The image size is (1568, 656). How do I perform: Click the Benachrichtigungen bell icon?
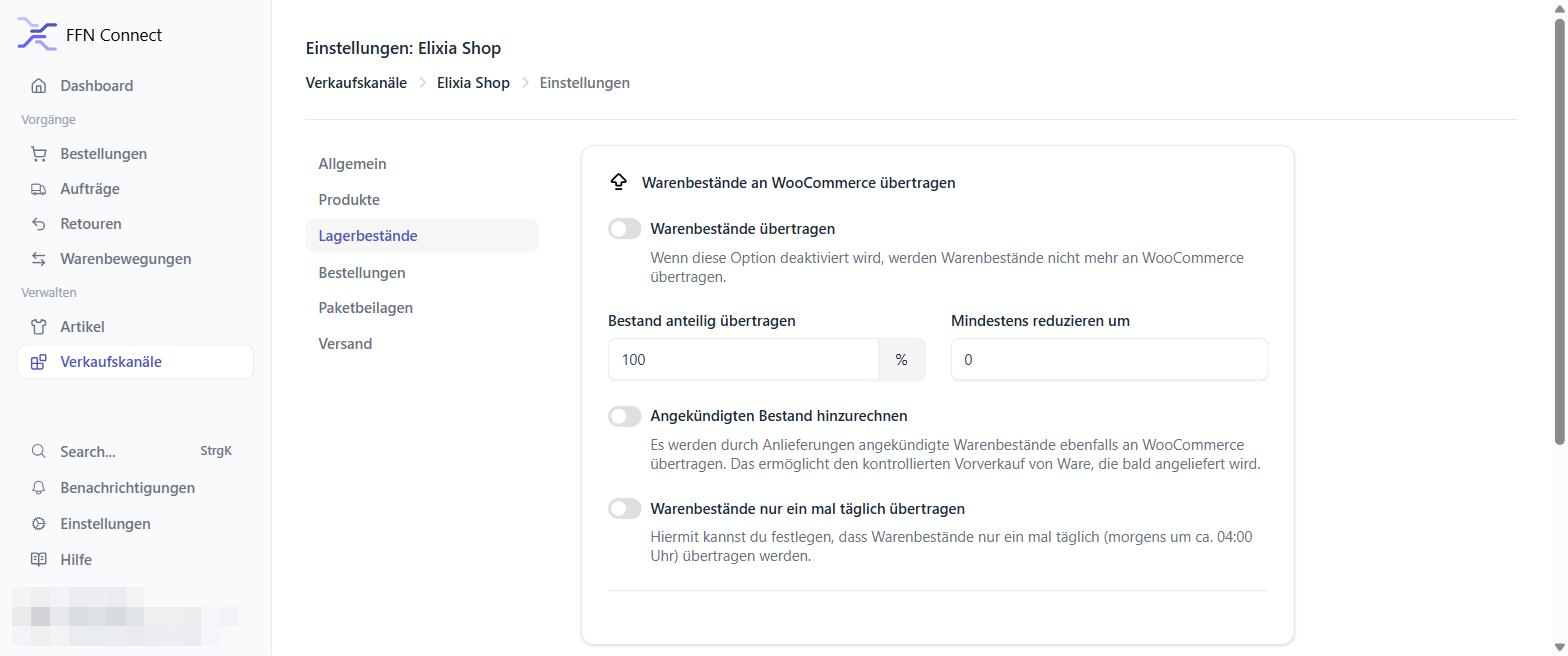(39, 488)
